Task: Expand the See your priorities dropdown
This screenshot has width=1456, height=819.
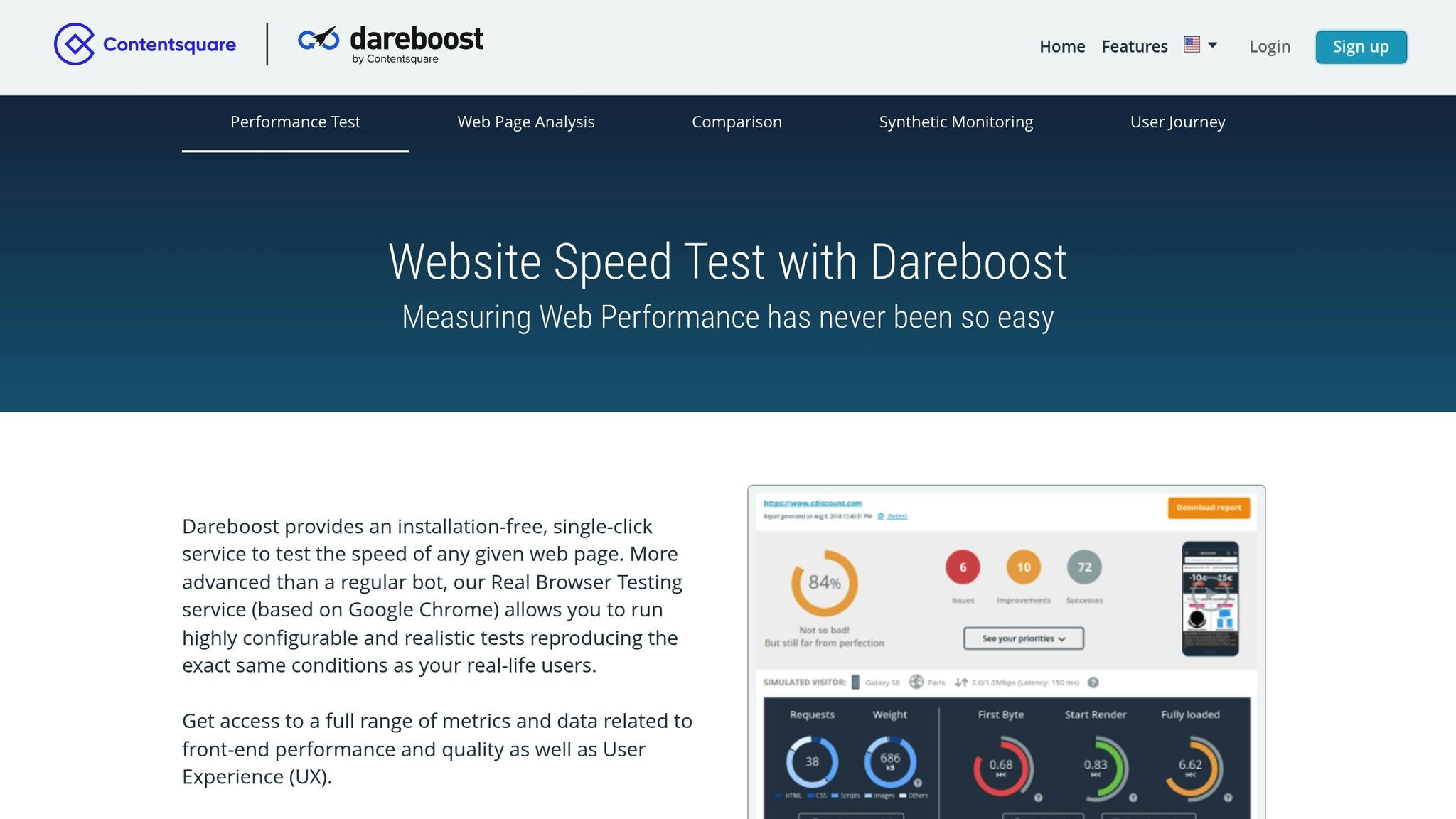Action: click(1024, 638)
